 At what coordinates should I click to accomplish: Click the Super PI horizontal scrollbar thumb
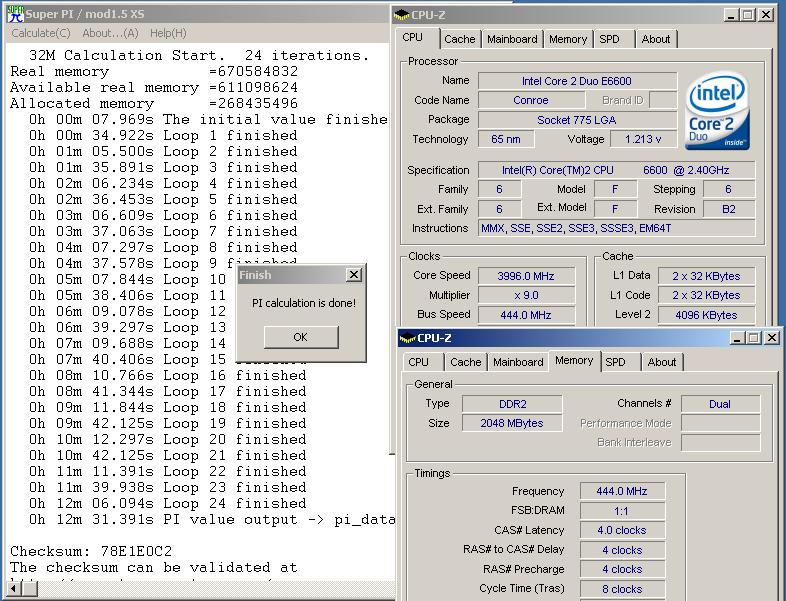tap(30, 588)
